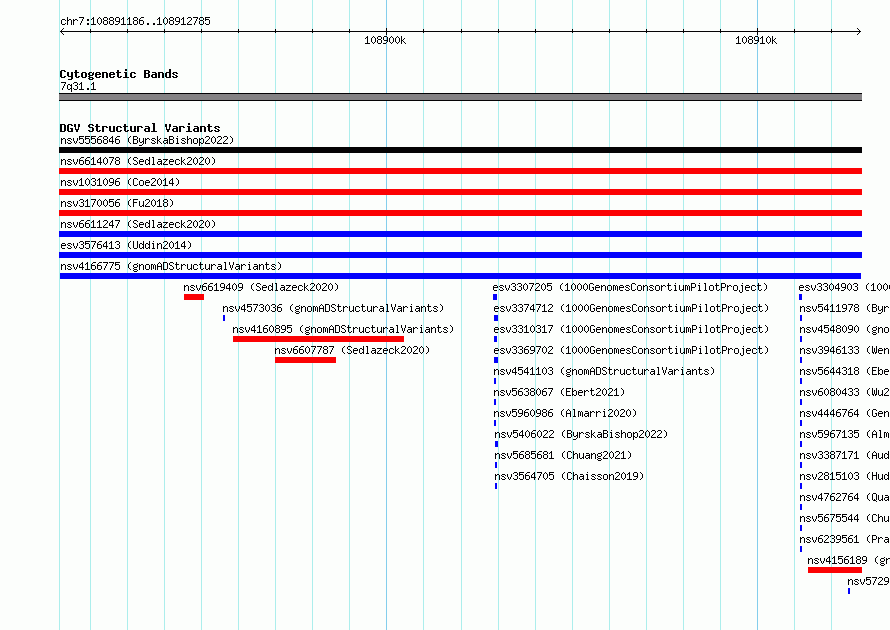Select nsv6619409 (Sedlazeck2020) label
Screen dimensions: 890x630
(261, 287)
